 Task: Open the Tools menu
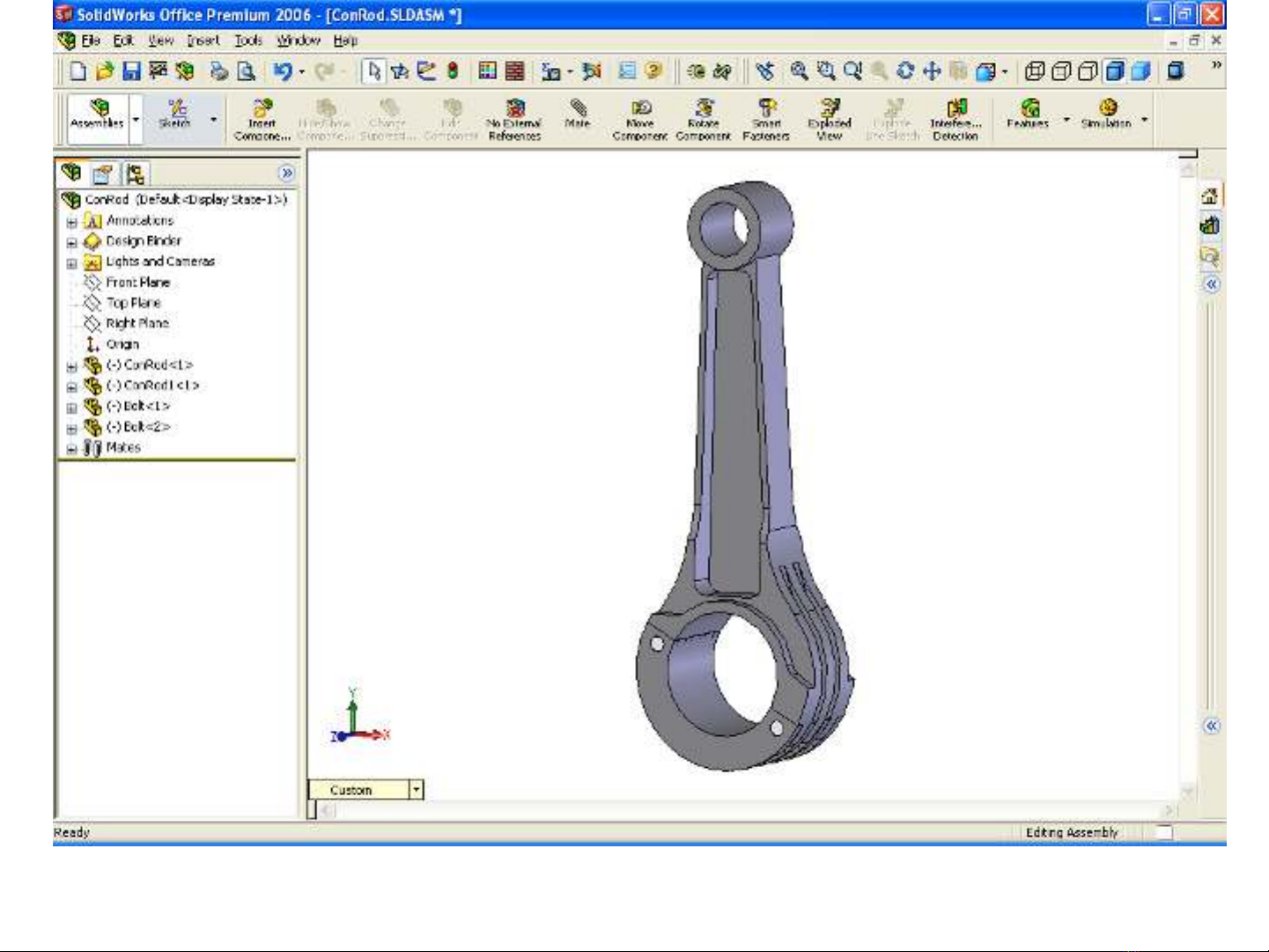pyautogui.click(x=248, y=41)
